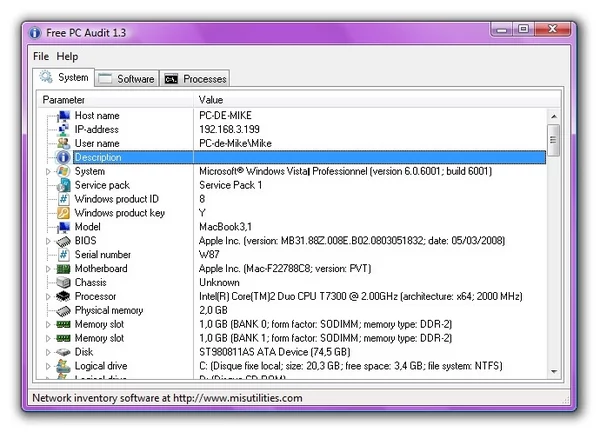Close the Free PC Audit window
The image size is (600, 432).
pyautogui.click(x=553, y=29)
